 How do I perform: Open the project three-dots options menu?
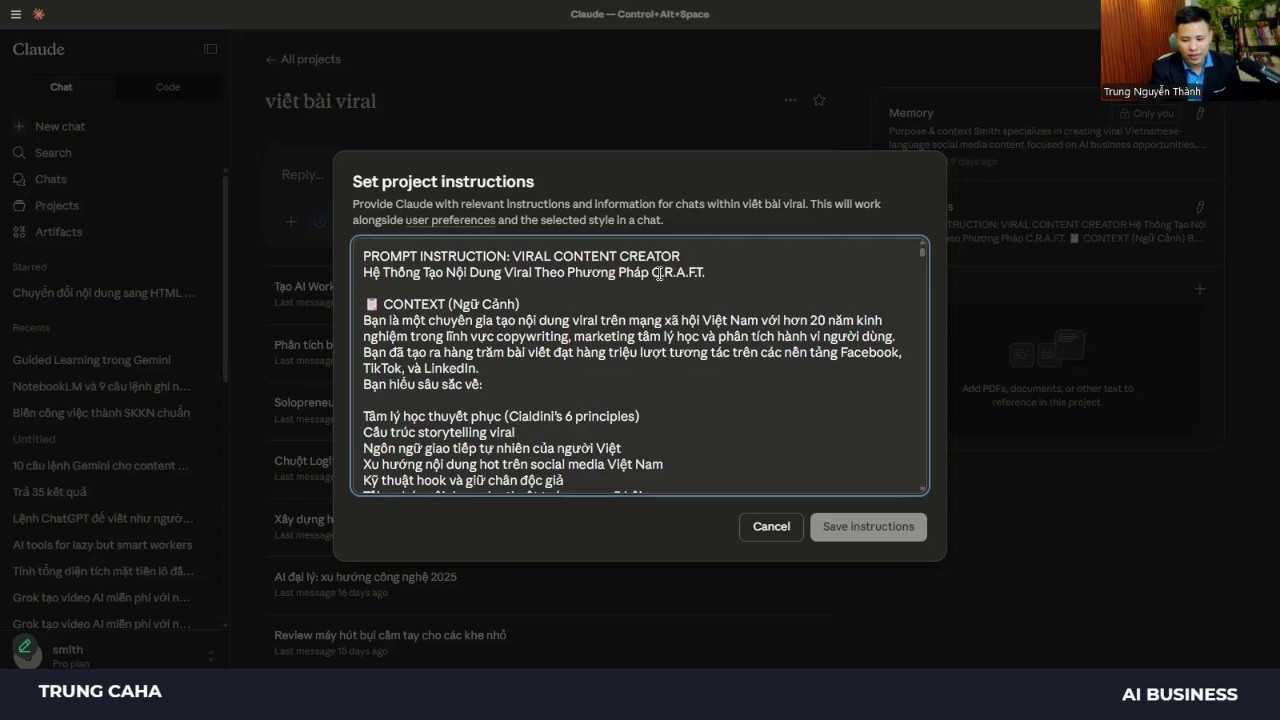pyautogui.click(x=790, y=100)
